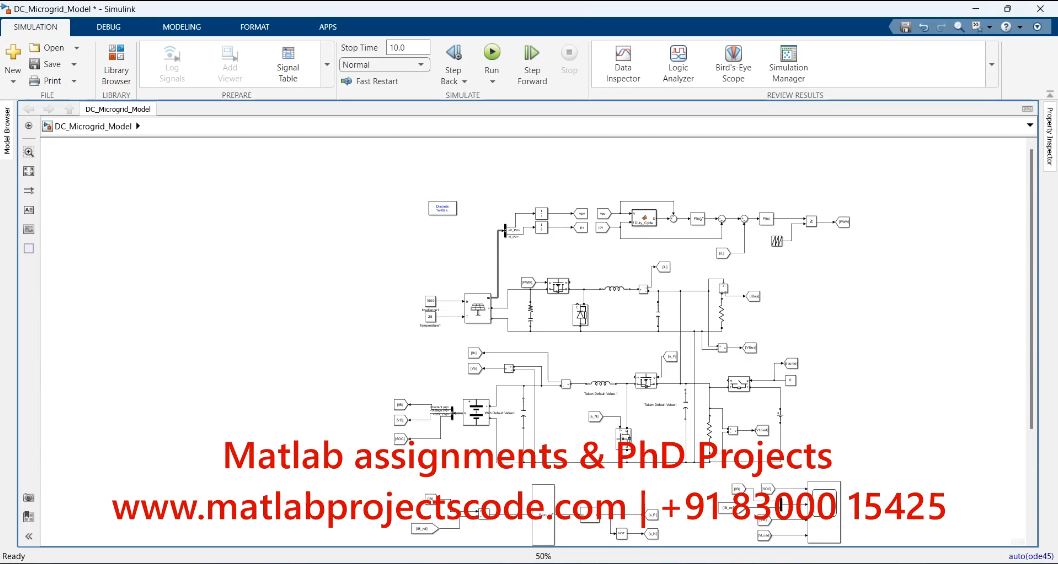Run the simulation
Screen dimensions: 1058x564
tap(492, 53)
